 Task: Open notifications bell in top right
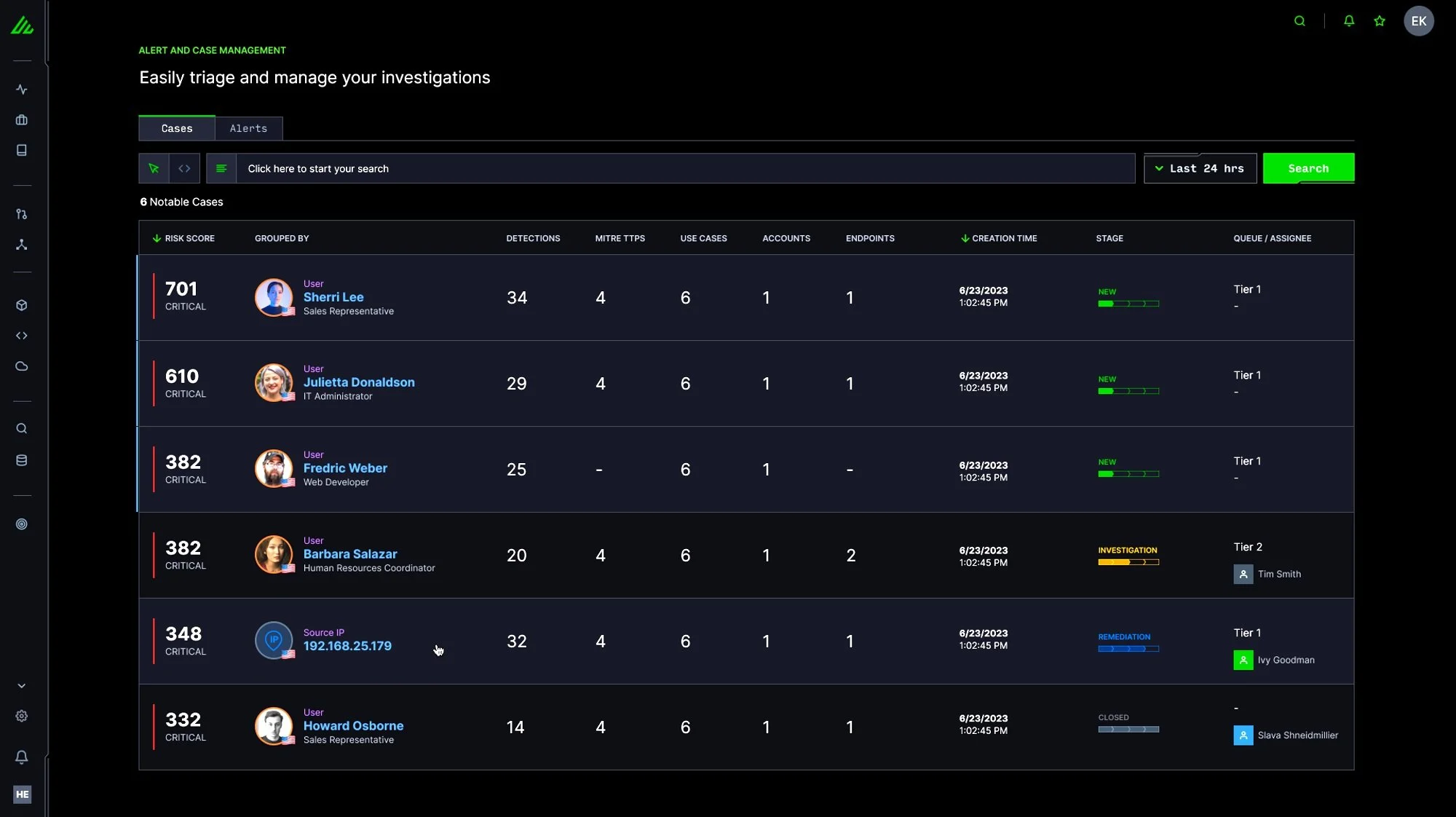1349,21
